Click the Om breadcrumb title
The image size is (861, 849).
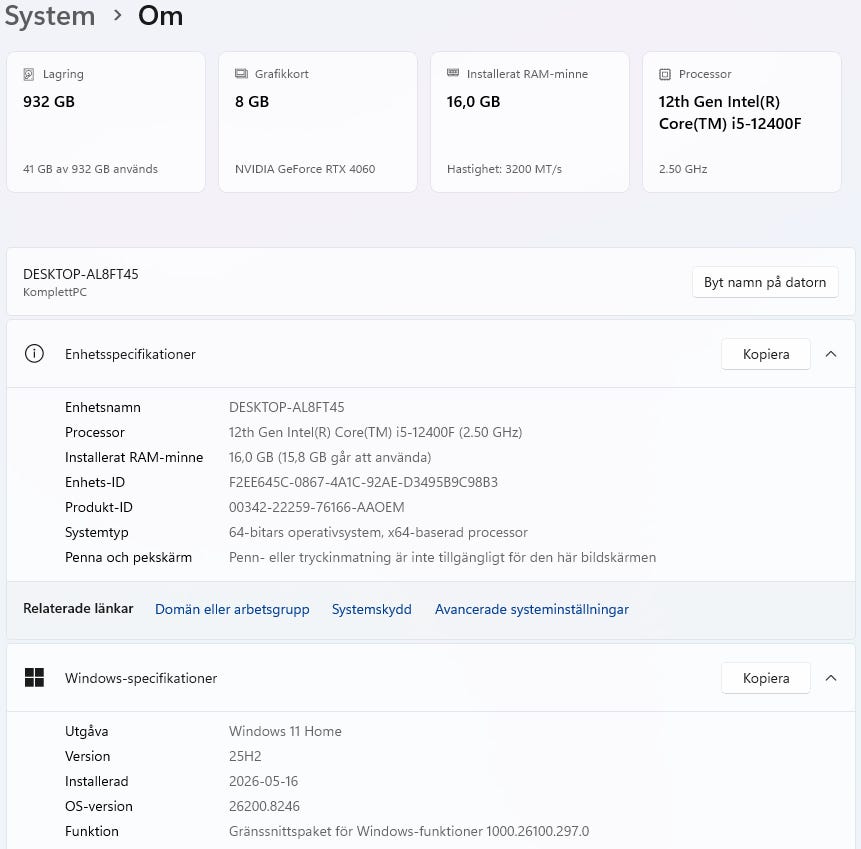click(x=160, y=15)
